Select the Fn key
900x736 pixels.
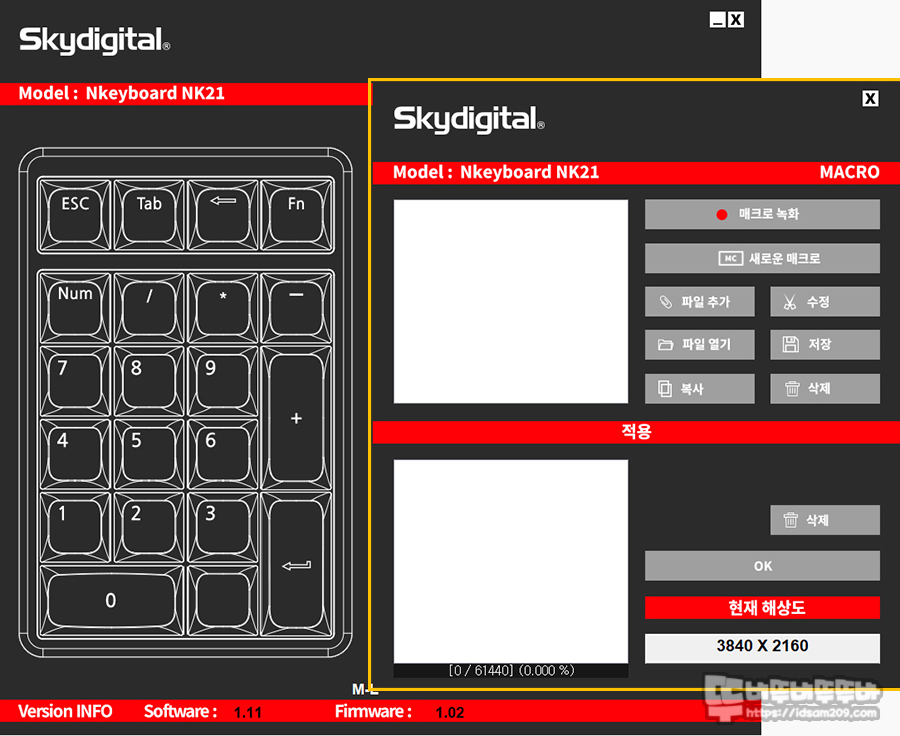[x=296, y=215]
